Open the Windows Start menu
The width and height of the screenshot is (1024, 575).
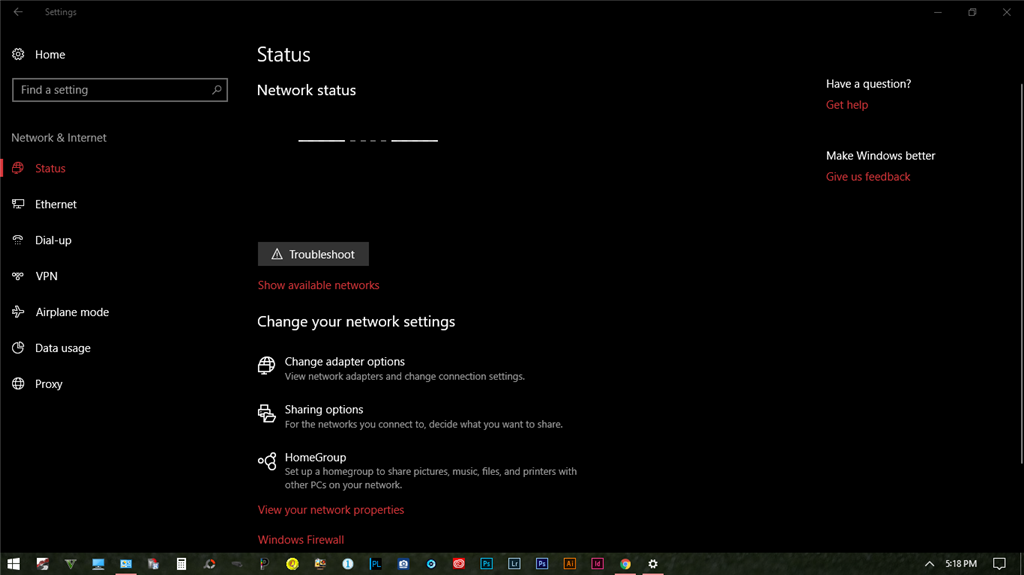14,563
